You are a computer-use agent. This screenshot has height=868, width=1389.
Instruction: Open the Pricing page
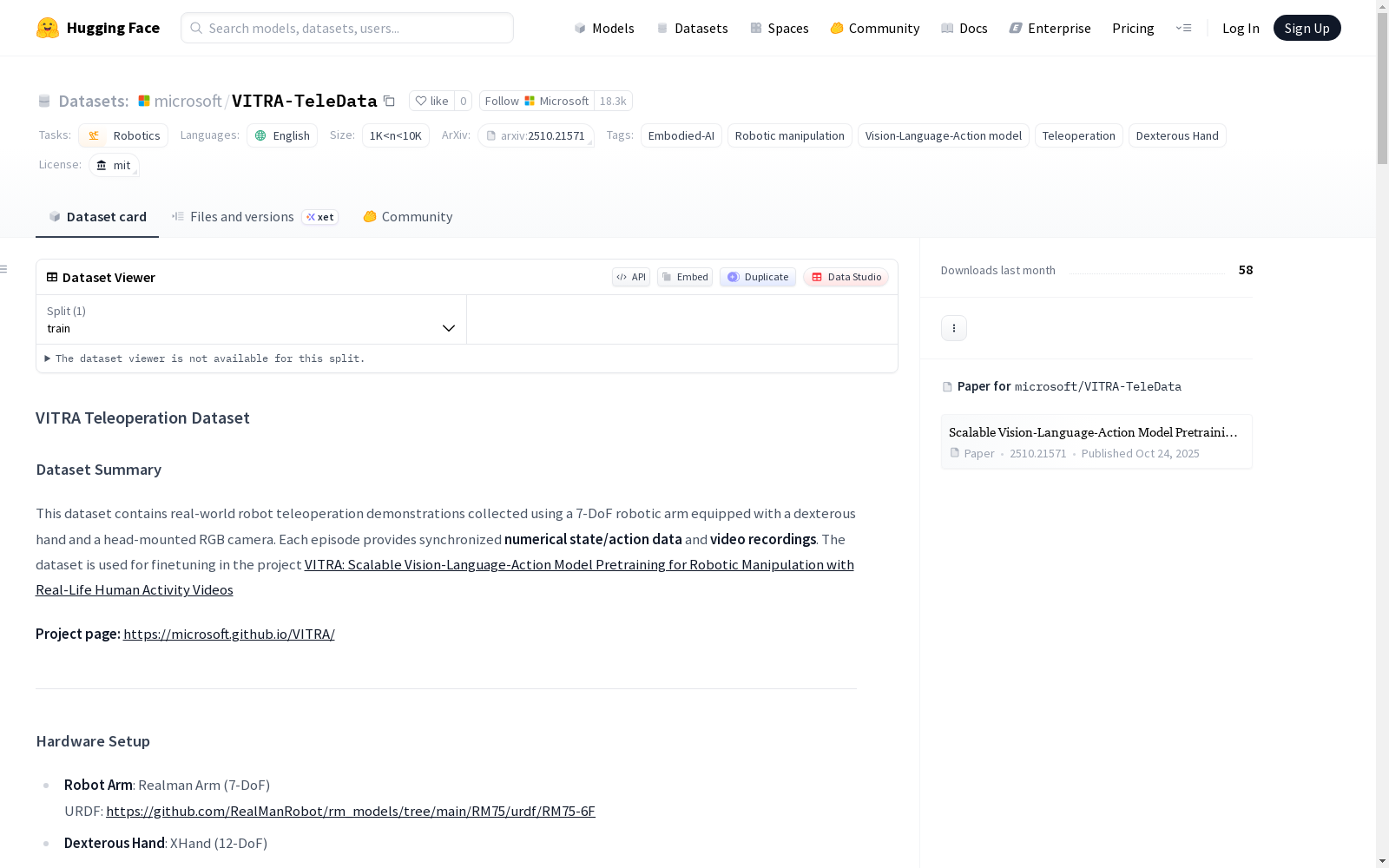(x=1133, y=28)
